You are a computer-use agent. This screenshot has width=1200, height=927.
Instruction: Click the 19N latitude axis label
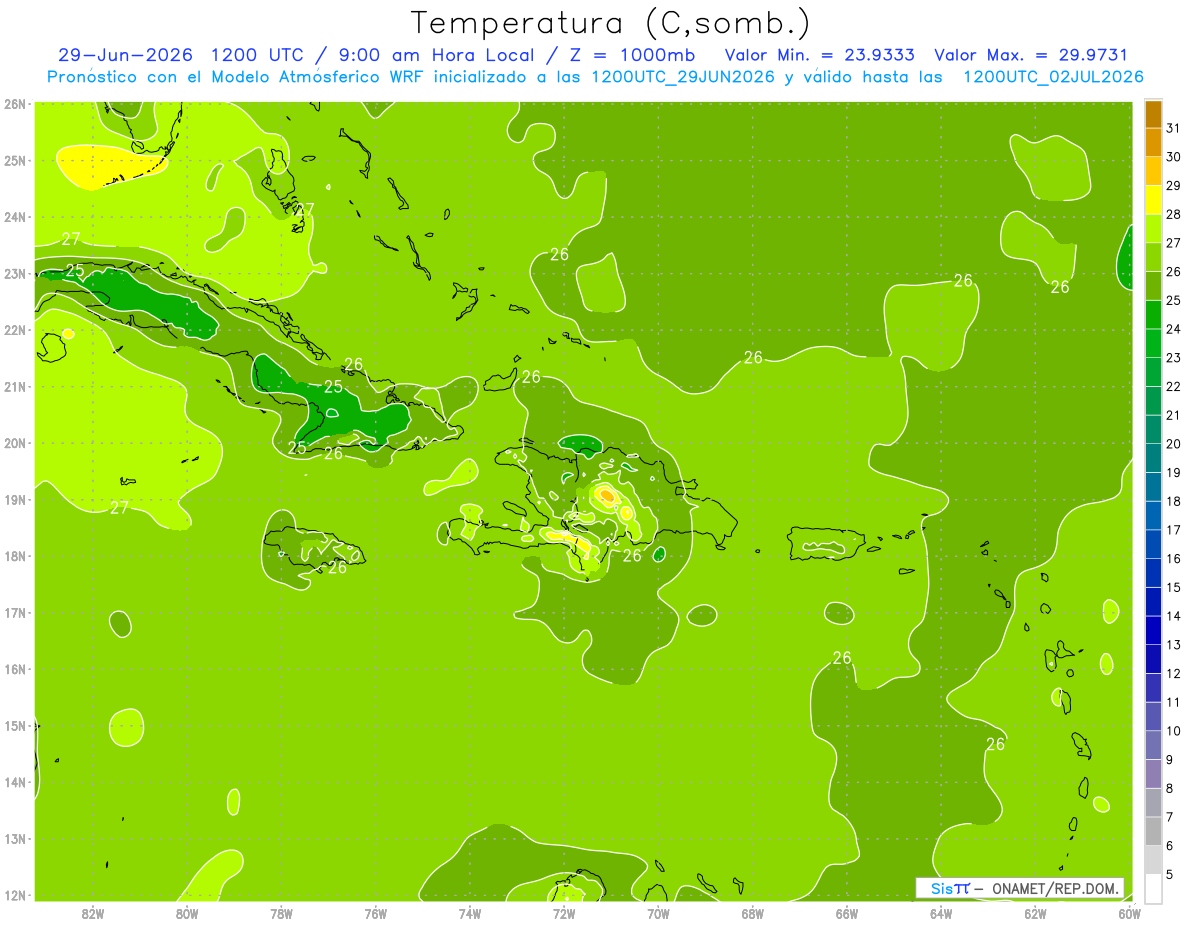pyautogui.click(x=15, y=499)
